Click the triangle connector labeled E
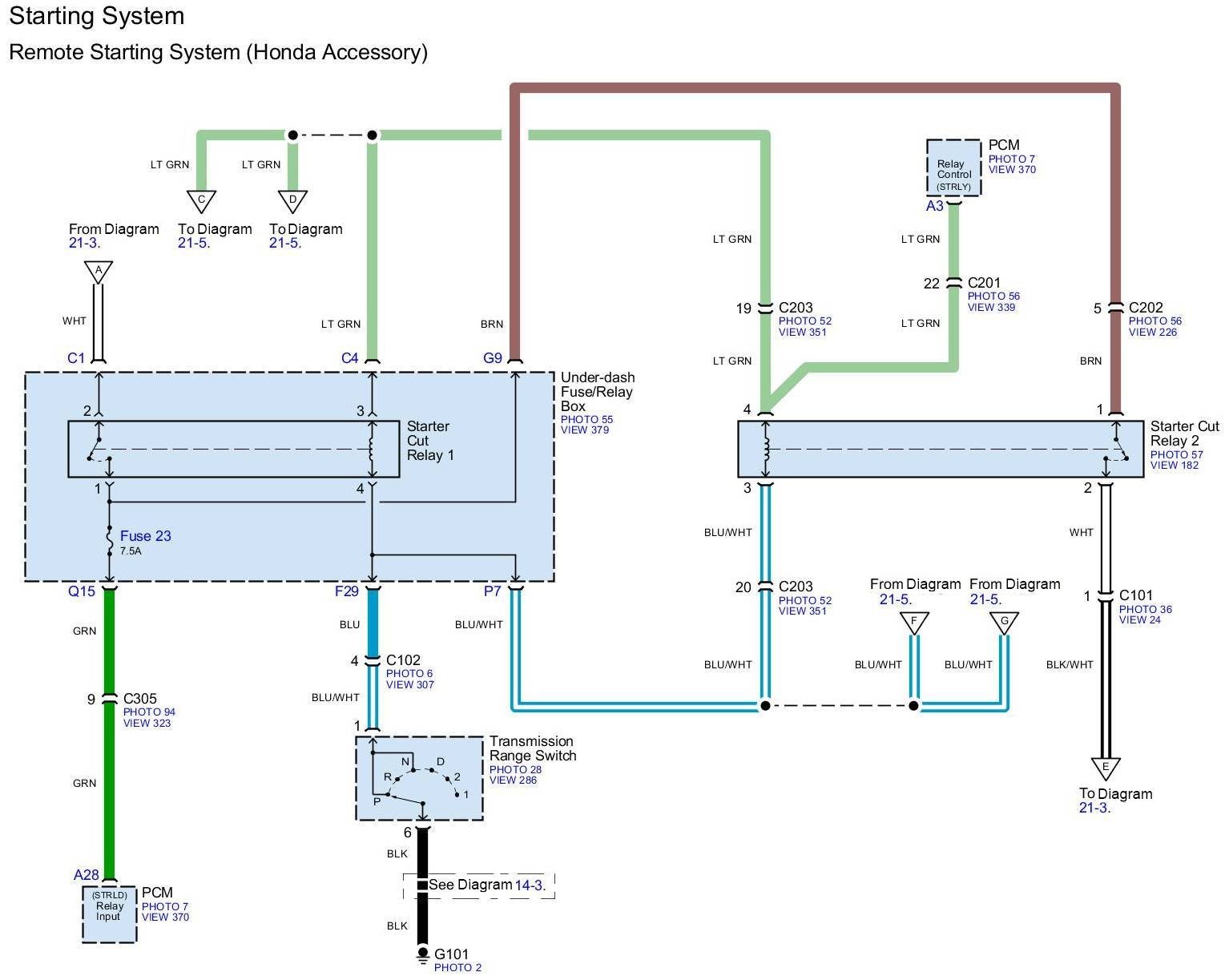1229x980 pixels. tap(1106, 768)
